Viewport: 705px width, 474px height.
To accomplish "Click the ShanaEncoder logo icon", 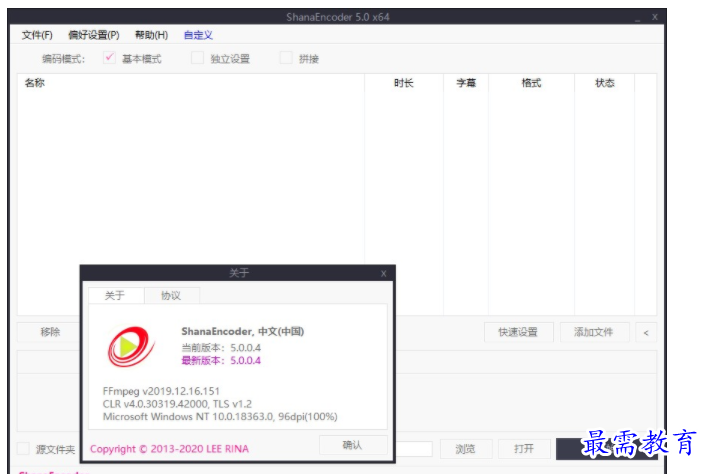I will click(131, 346).
